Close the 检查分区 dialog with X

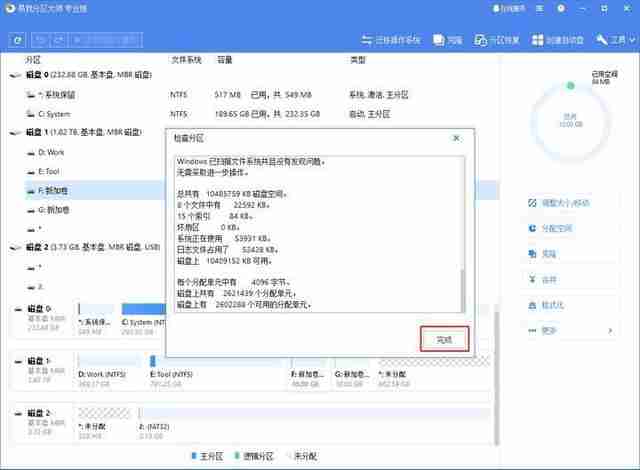[457, 137]
